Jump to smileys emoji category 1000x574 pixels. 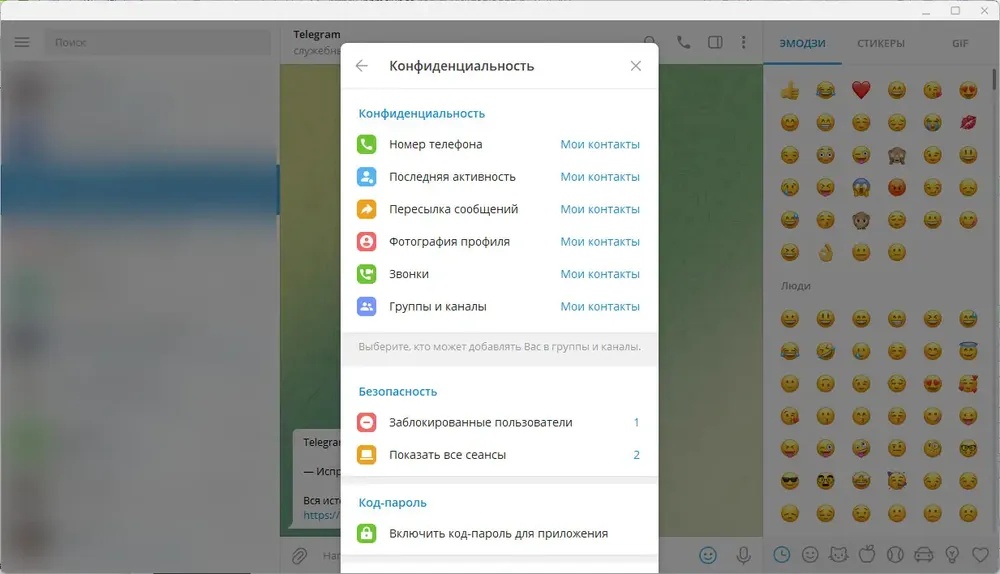pyautogui.click(x=810, y=555)
